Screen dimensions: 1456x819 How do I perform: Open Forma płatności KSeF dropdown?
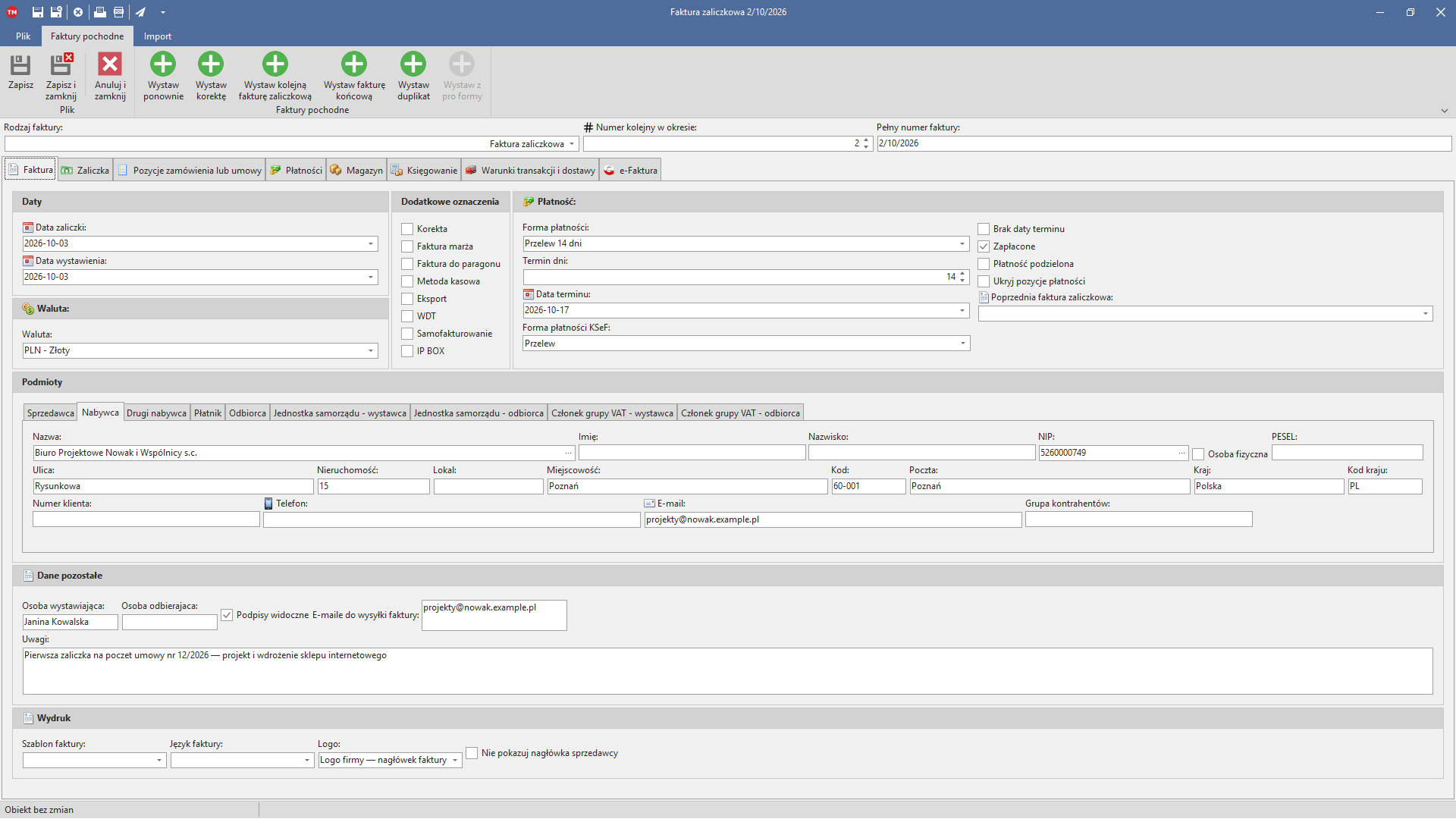click(x=962, y=344)
